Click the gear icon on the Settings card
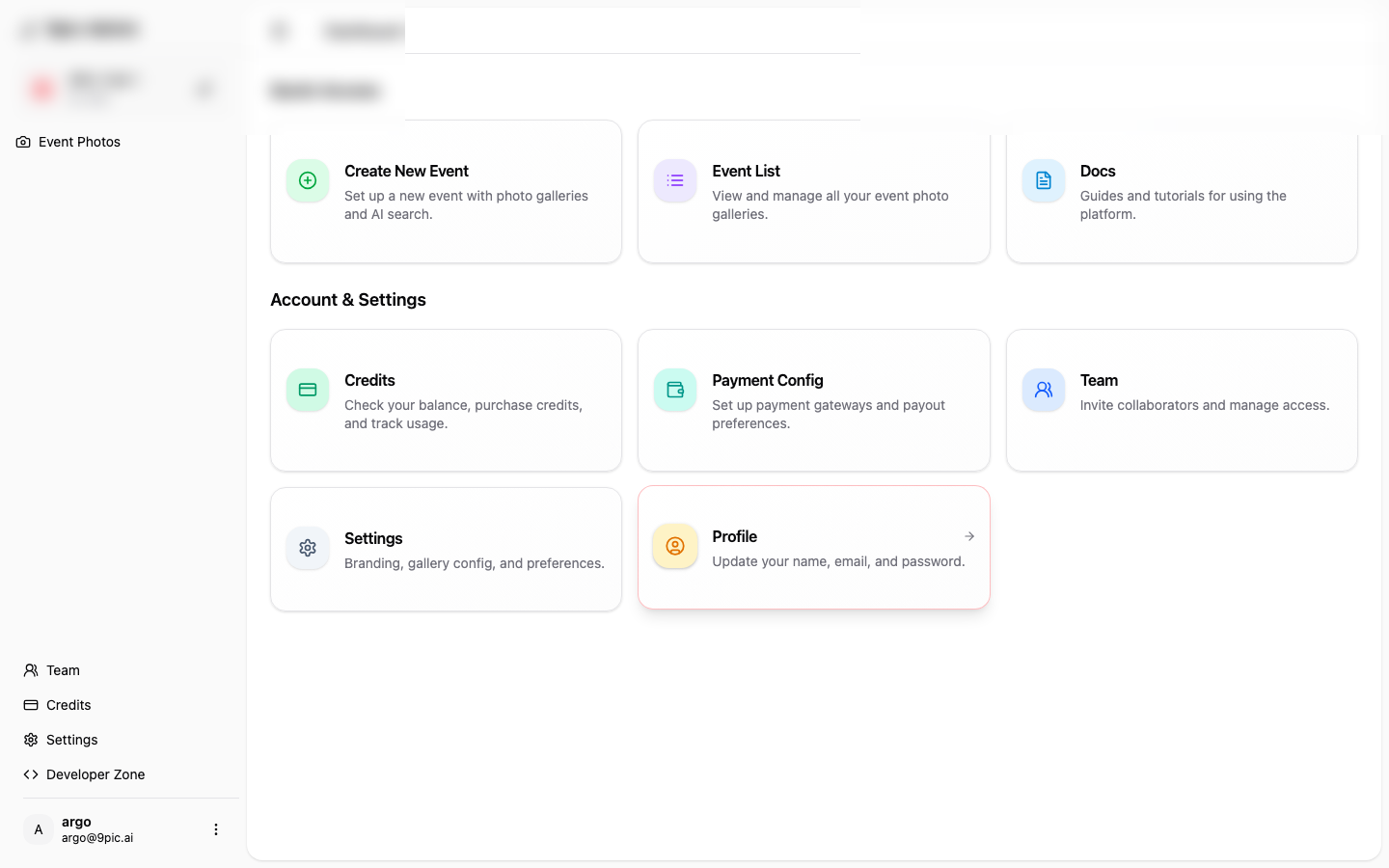This screenshot has height=868, width=1389. pyautogui.click(x=308, y=548)
